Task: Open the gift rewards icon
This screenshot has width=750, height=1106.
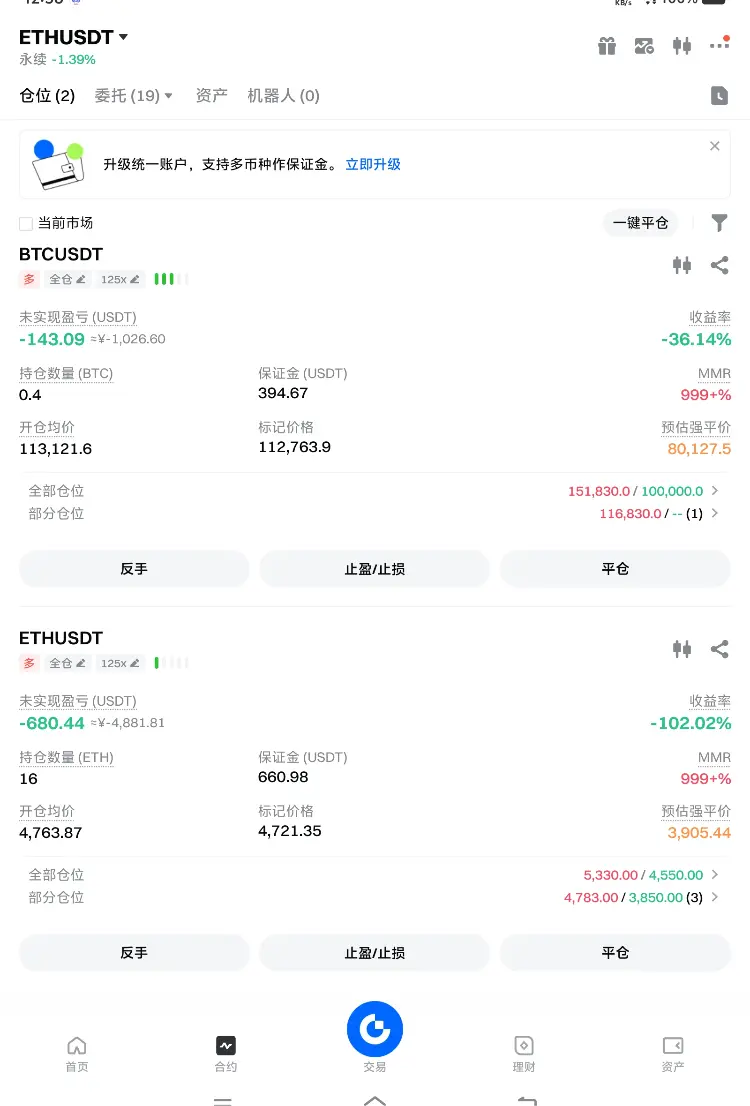Action: pyautogui.click(x=607, y=46)
